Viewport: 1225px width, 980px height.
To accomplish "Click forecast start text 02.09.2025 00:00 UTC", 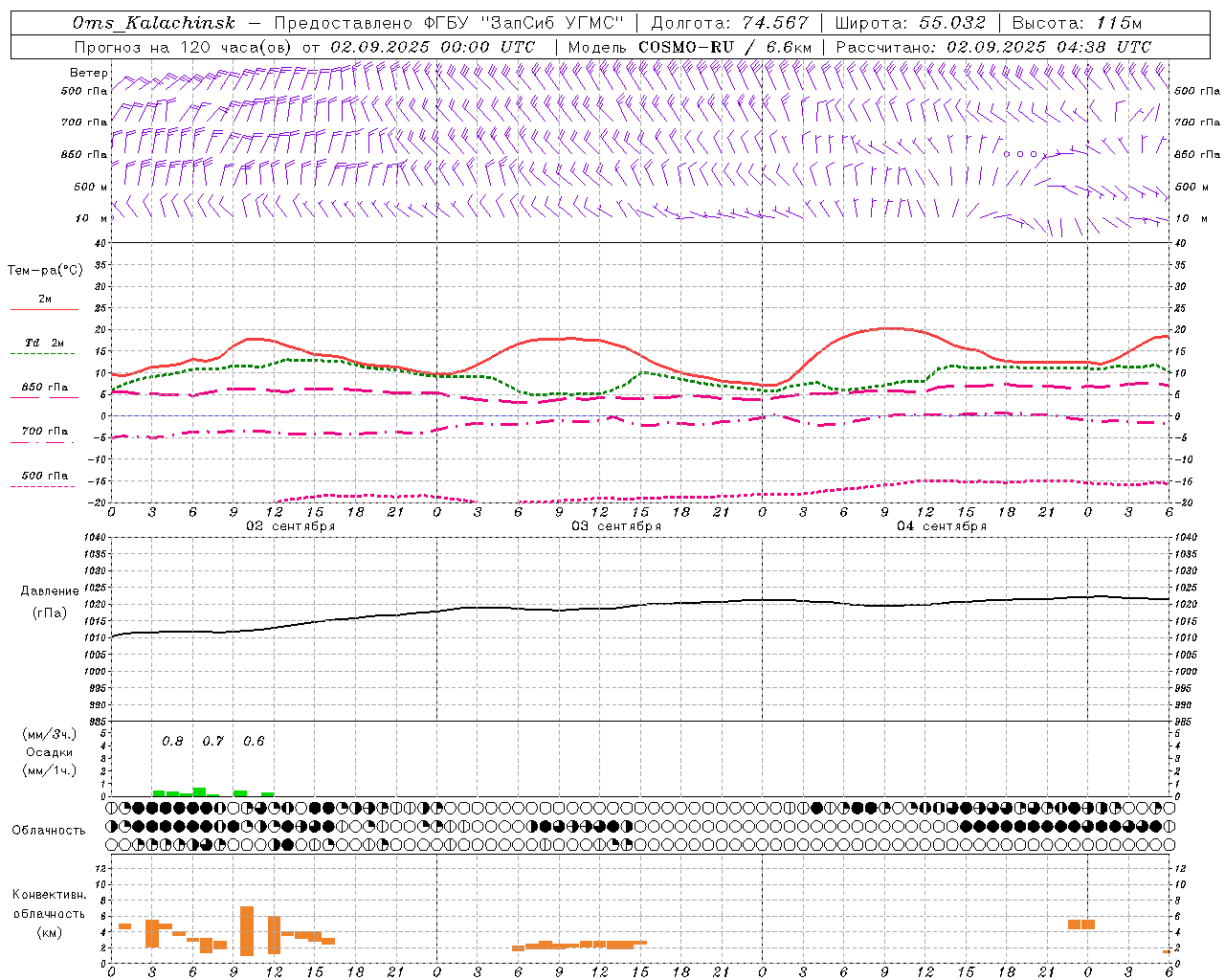I will point(433,47).
